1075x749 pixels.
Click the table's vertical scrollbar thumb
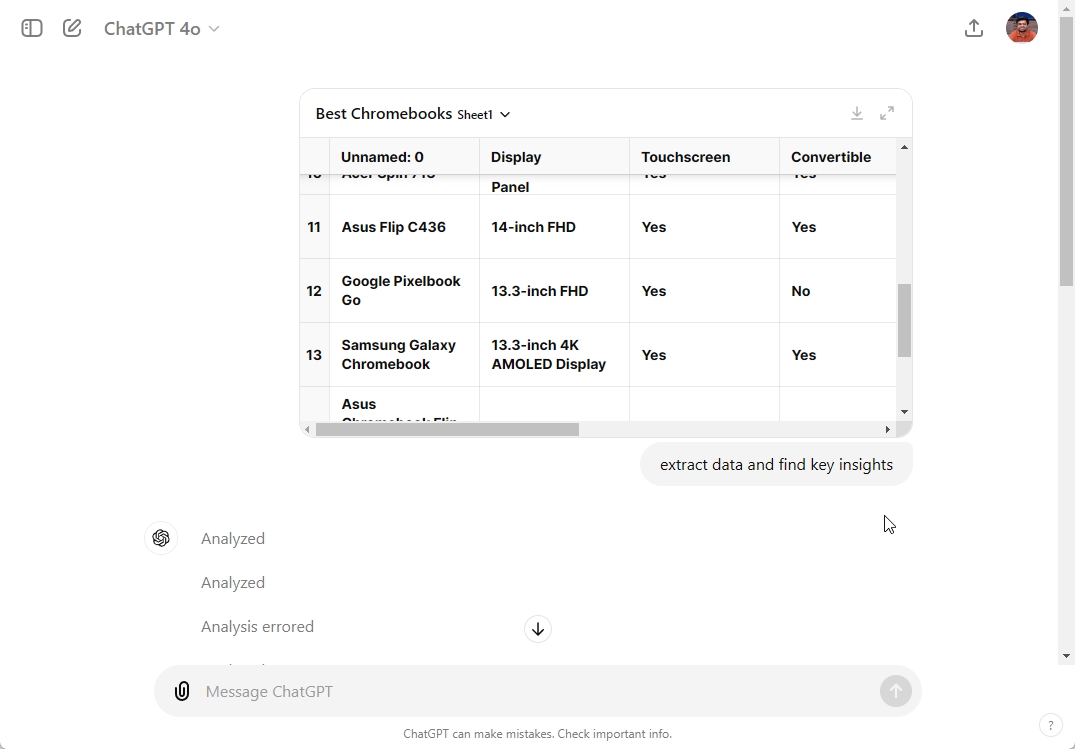coord(904,320)
